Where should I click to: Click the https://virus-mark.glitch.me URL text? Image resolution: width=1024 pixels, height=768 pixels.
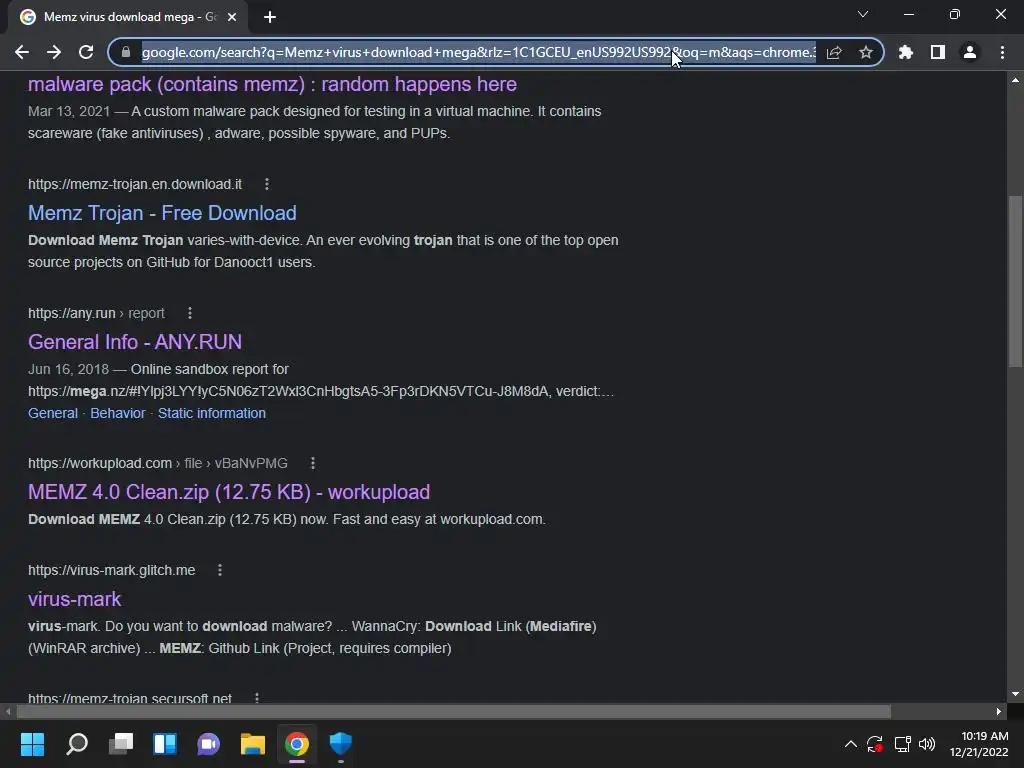[x=112, y=570]
